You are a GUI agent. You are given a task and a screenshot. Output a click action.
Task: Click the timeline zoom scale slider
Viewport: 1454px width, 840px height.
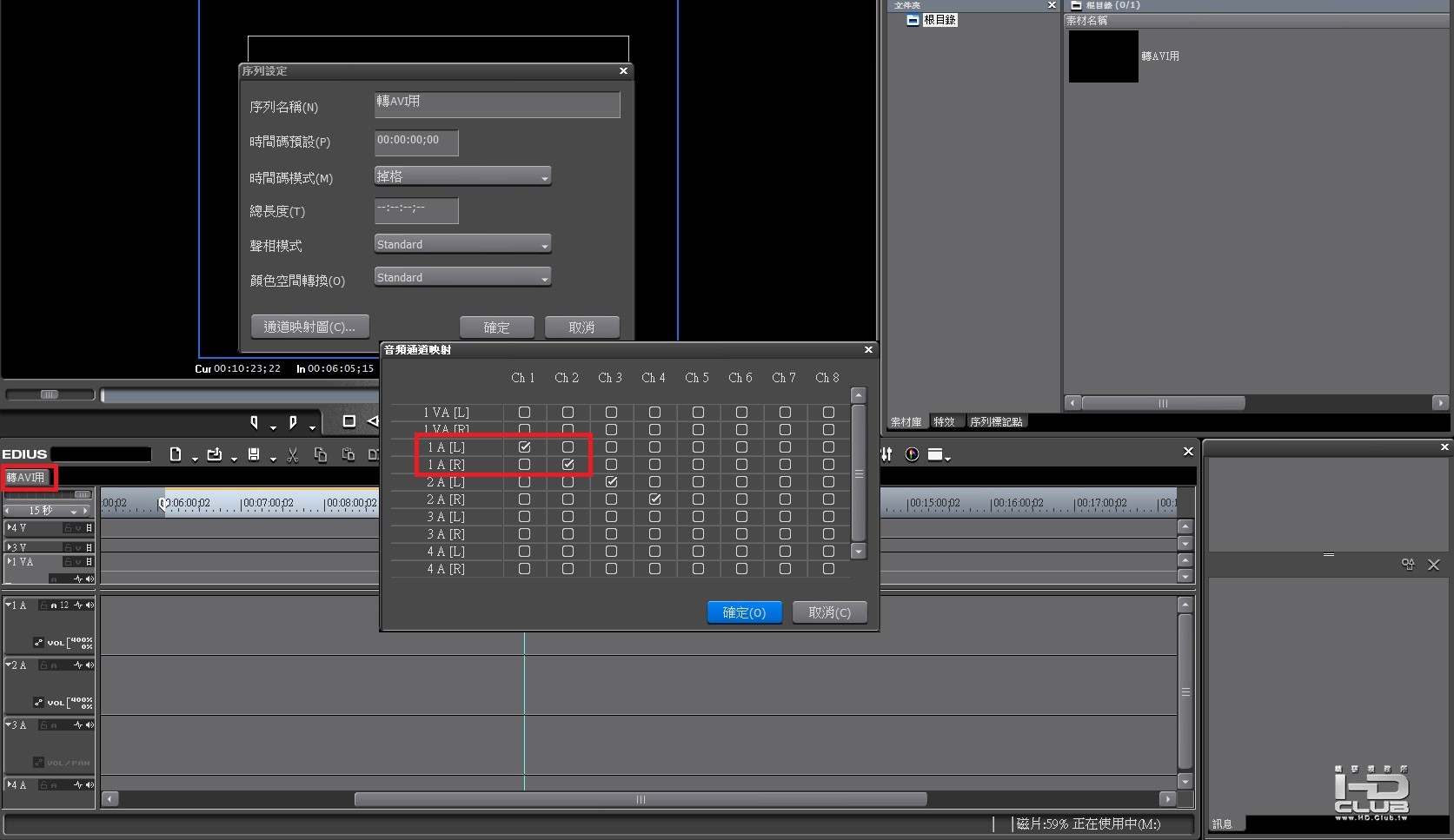(x=48, y=494)
